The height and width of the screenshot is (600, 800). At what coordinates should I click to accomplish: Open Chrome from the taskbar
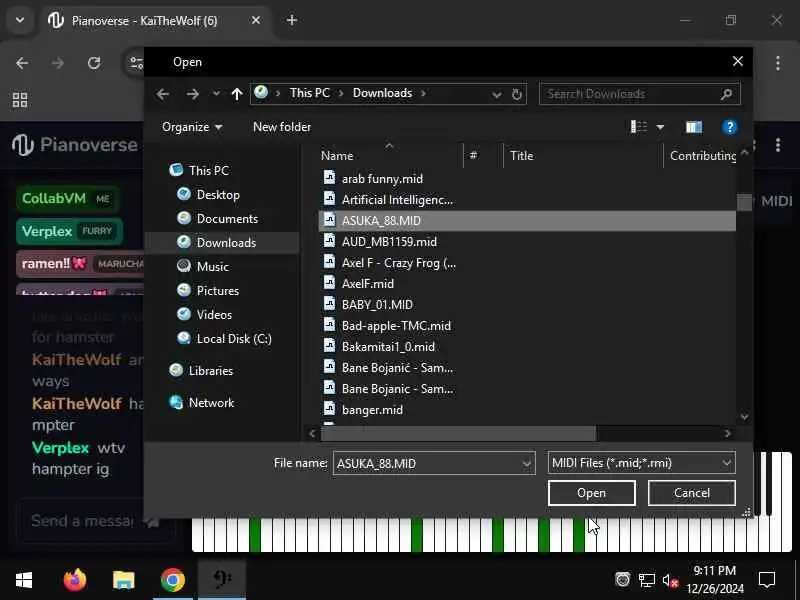coord(172,580)
